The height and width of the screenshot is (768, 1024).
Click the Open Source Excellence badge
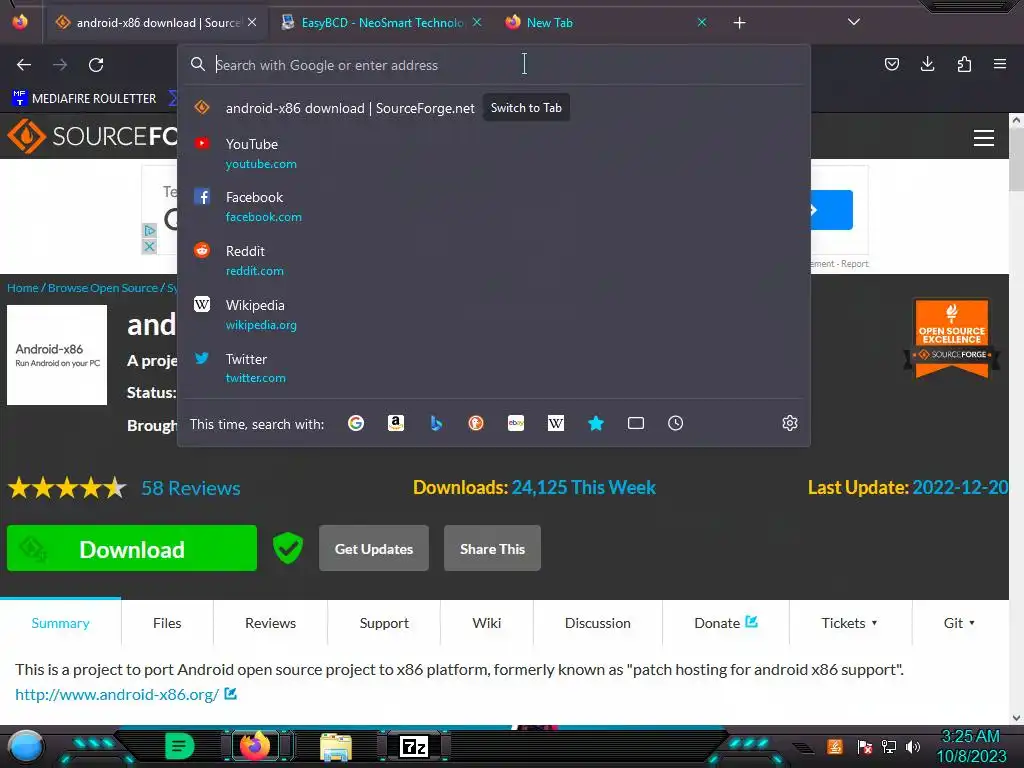tap(952, 338)
